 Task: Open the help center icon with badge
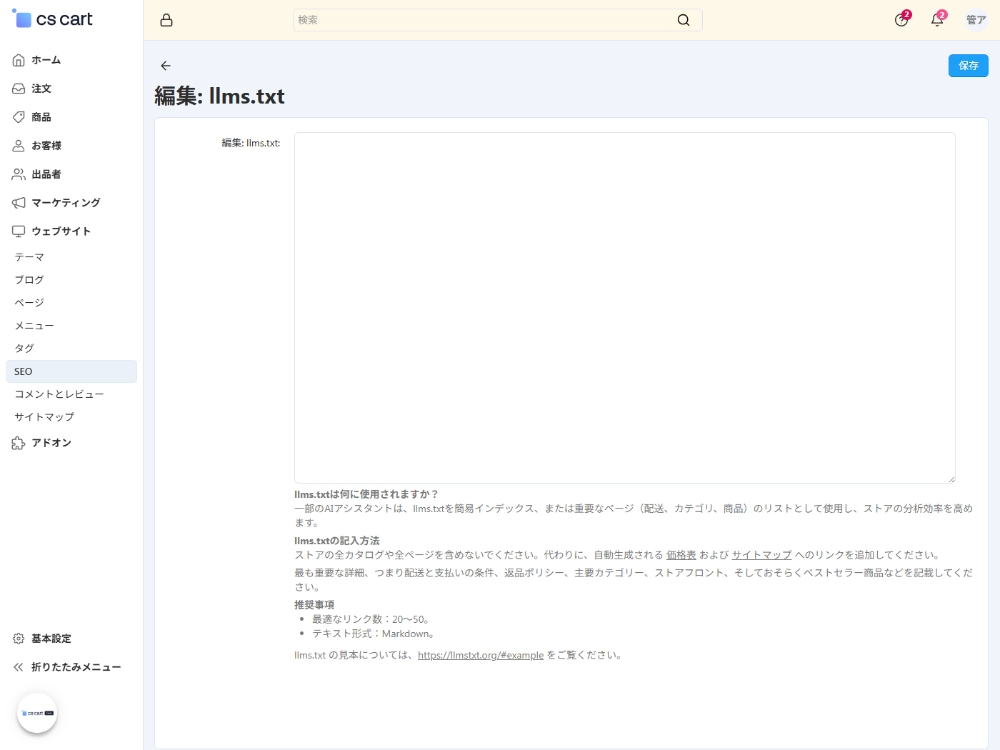(902, 20)
